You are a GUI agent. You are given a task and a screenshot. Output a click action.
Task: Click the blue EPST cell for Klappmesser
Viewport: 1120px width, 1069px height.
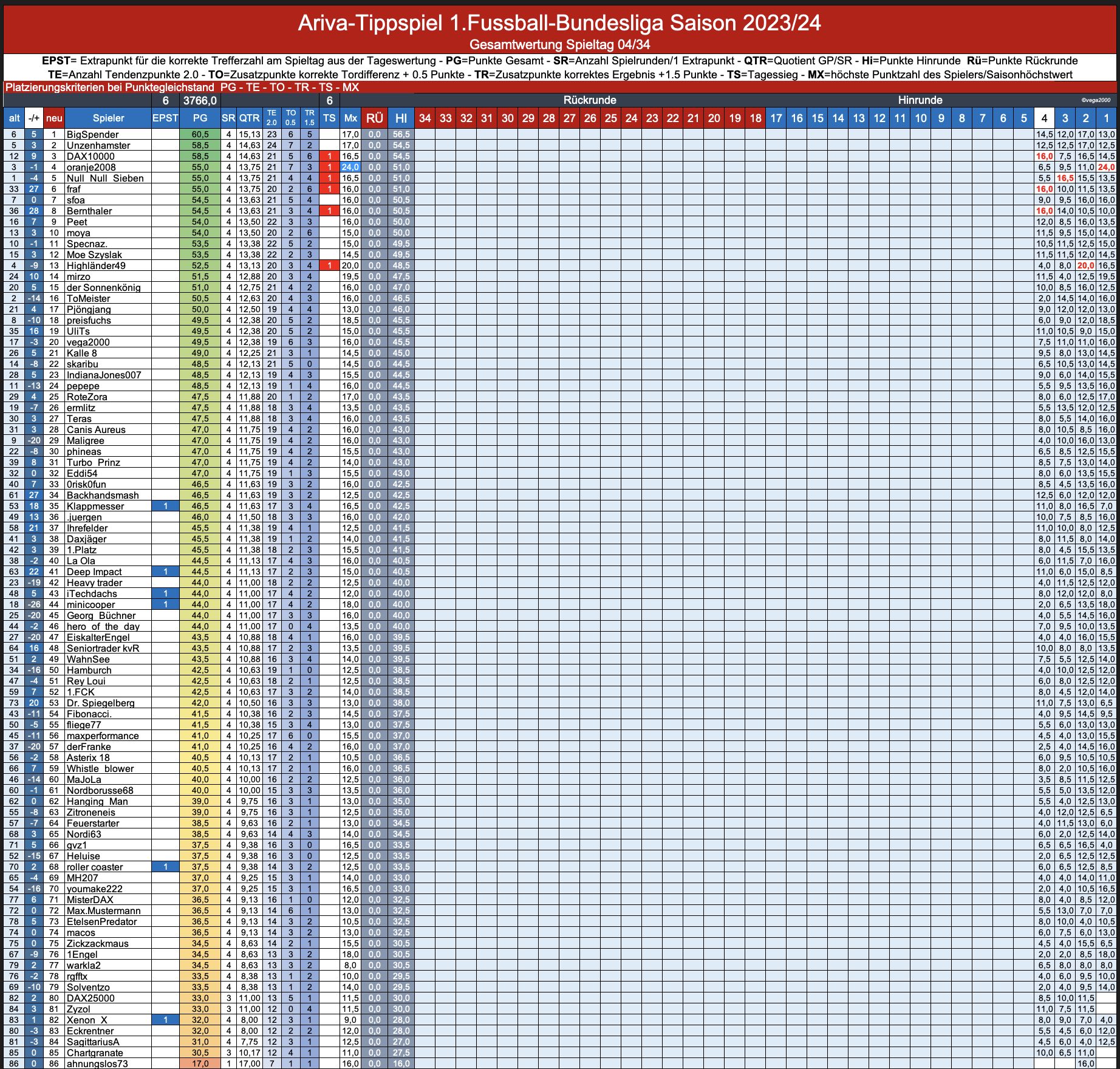(165, 506)
